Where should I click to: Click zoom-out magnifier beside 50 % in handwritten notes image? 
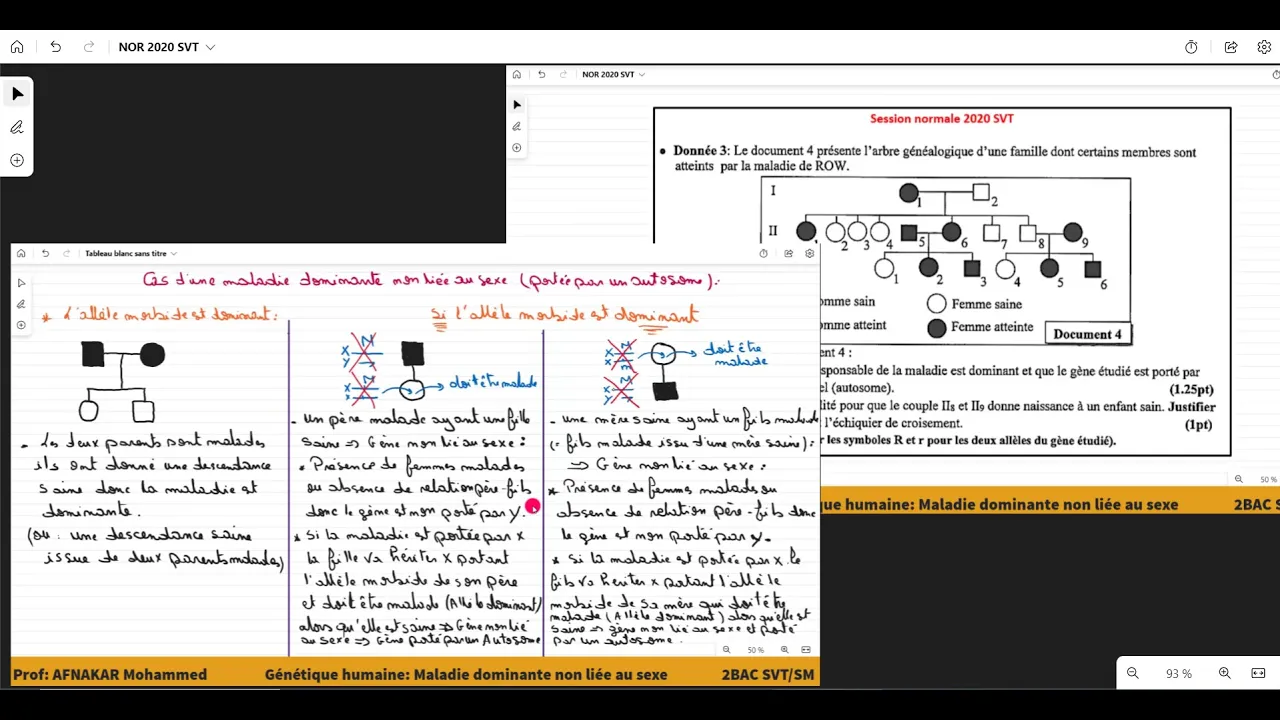727,649
